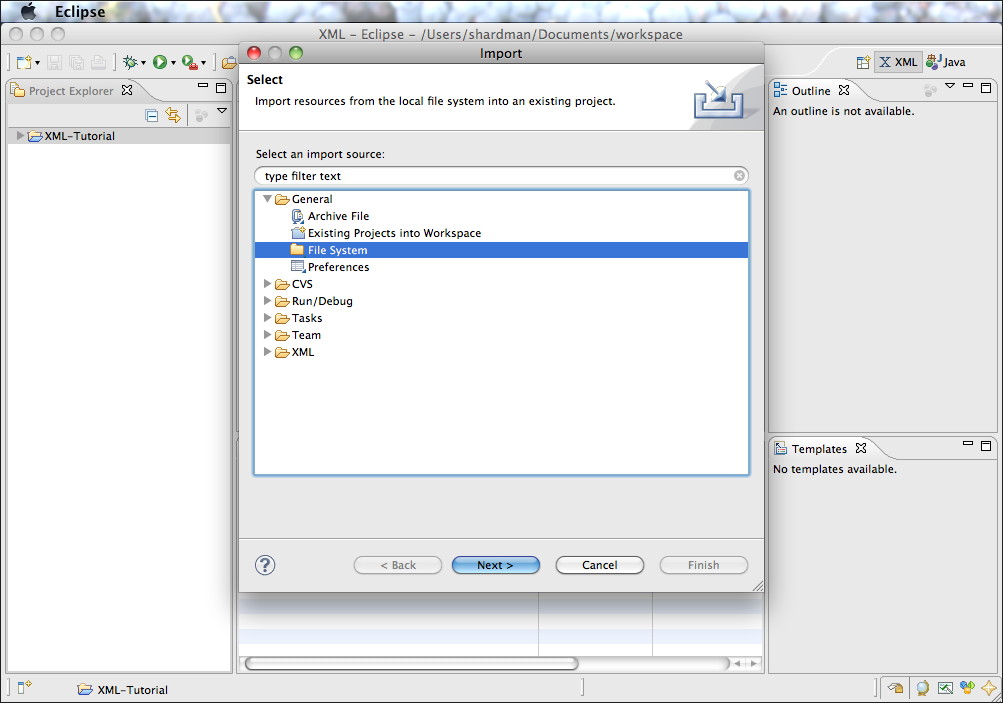Click the yellow star icon in bottom-right tray
The height and width of the screenshot is (703, 1003).
[x=990, y=688]
